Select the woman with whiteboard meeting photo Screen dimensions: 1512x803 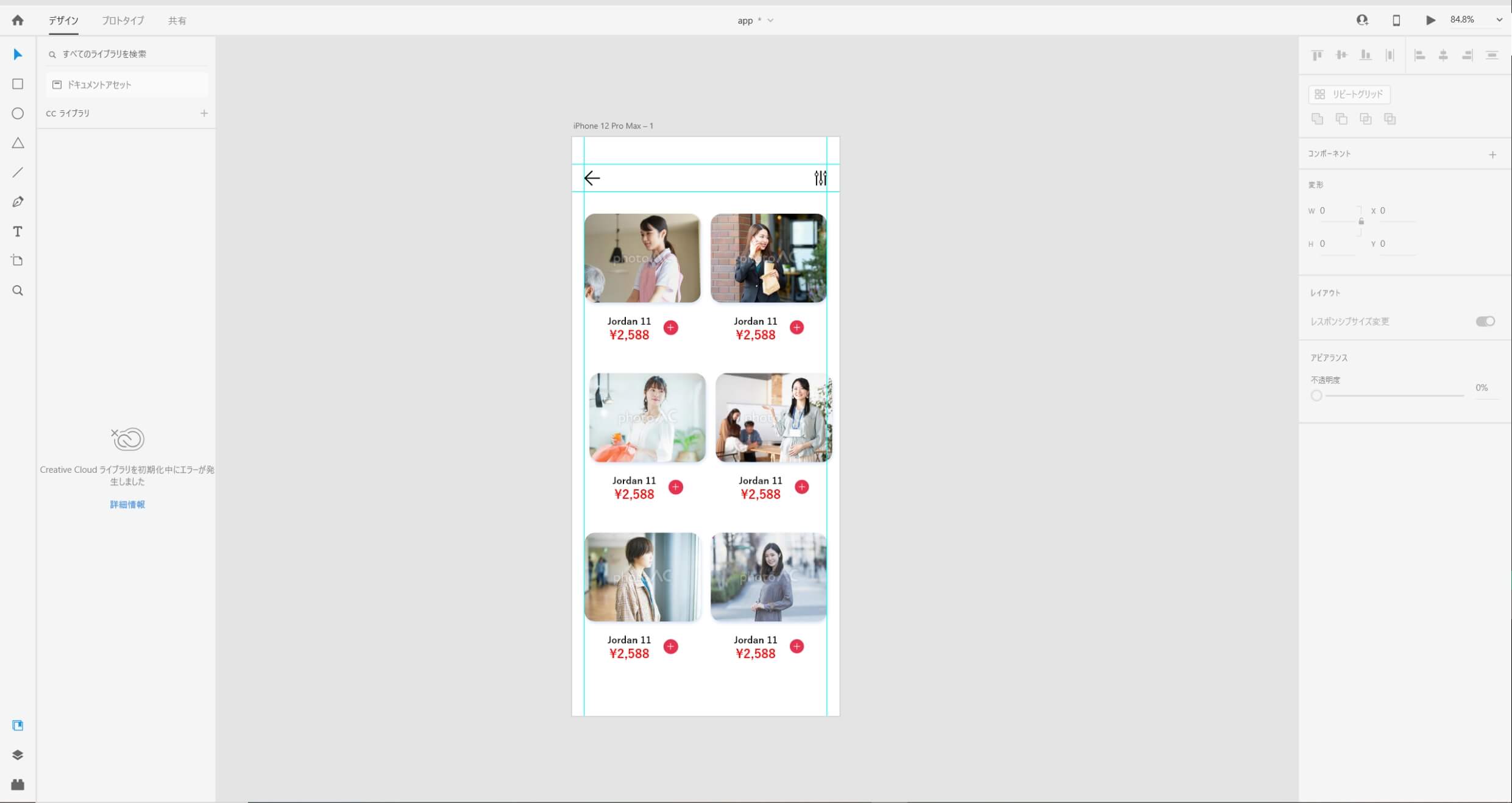tap(773, 417)
